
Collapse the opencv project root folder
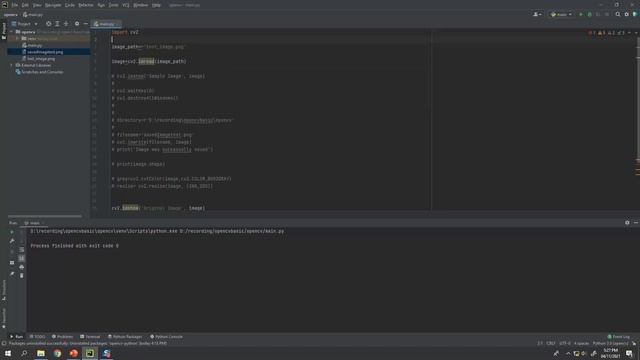point(11,32)
